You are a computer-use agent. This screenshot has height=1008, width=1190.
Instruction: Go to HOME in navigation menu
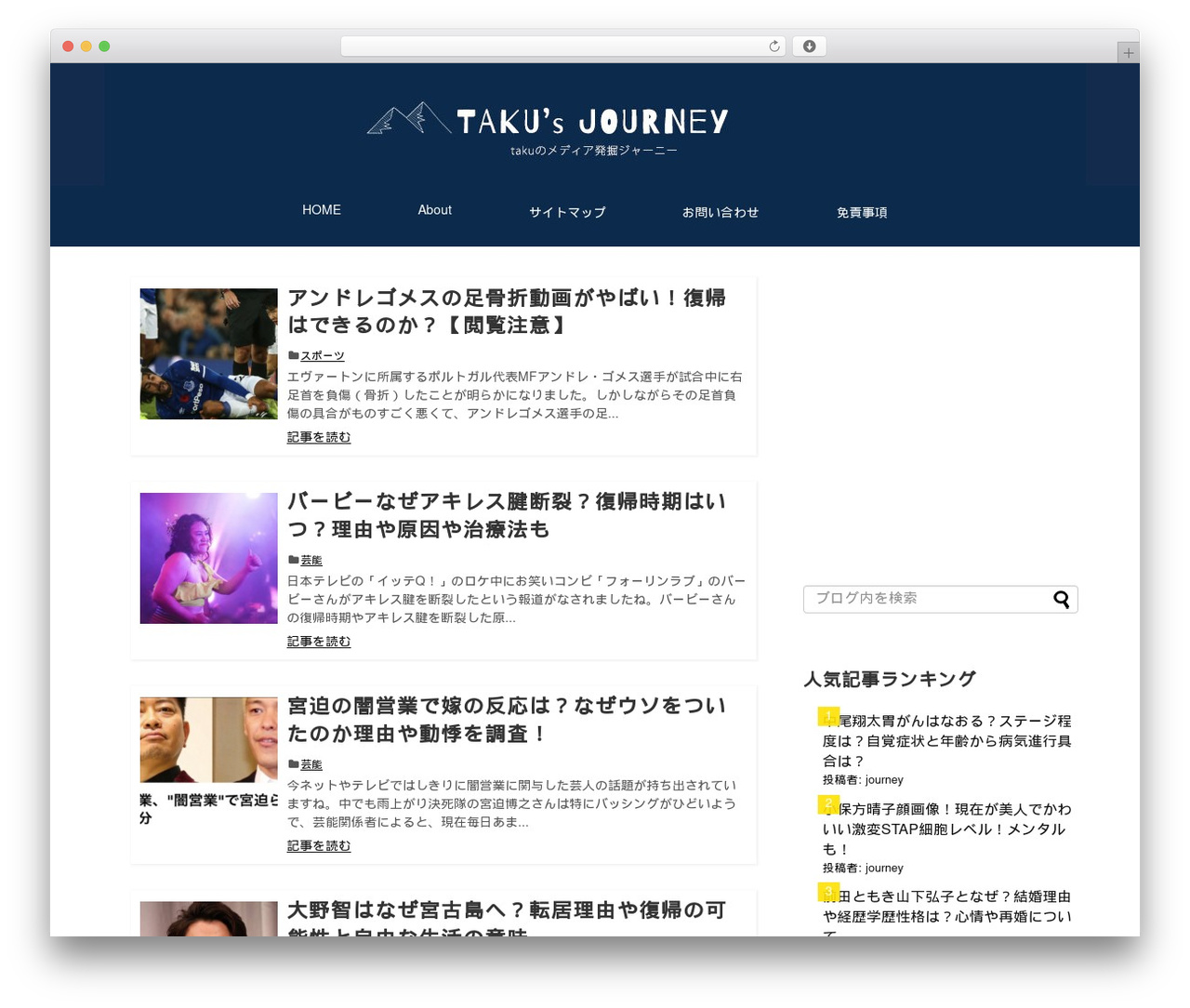tap(322, 210)
